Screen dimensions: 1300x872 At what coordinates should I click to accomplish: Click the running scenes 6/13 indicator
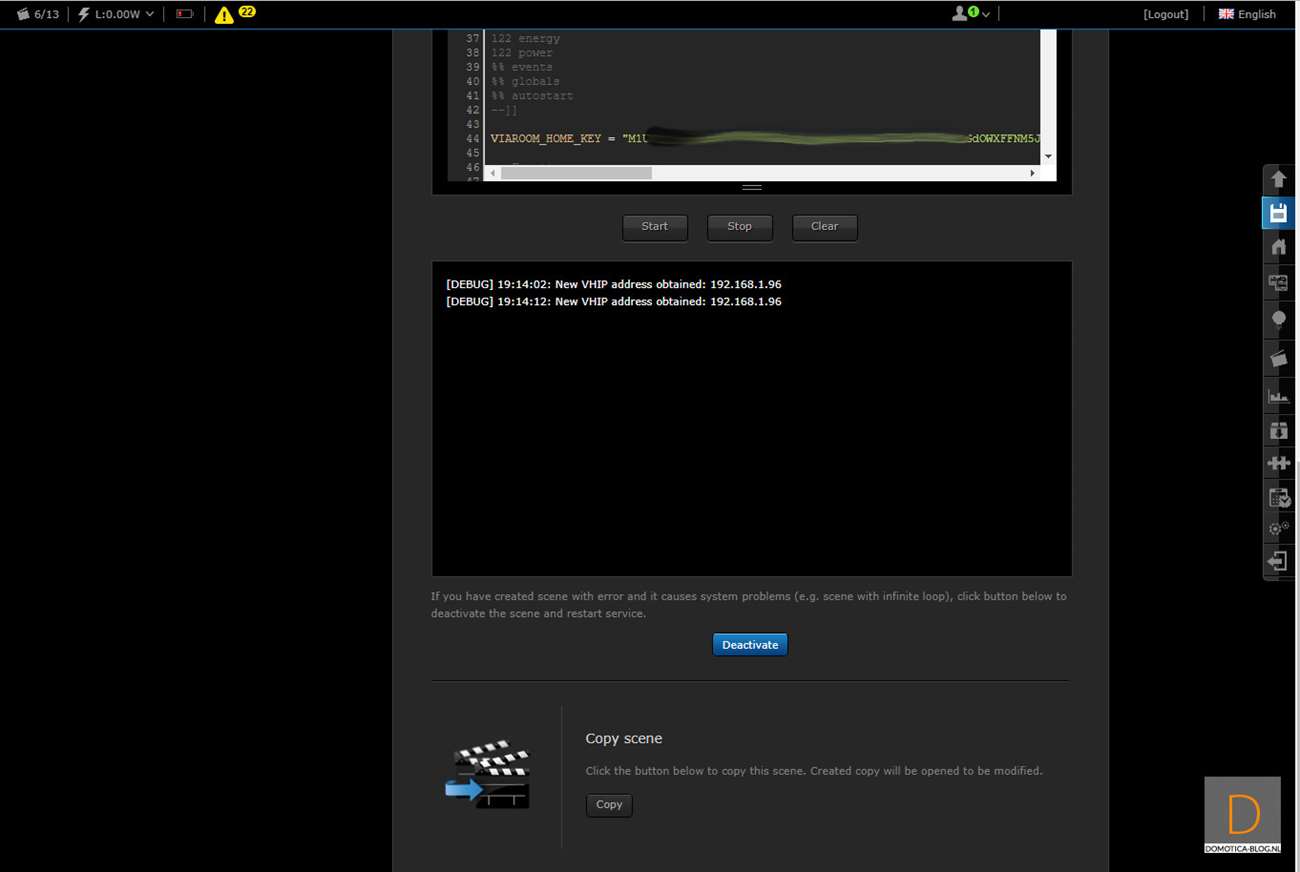tap(38, 14)
